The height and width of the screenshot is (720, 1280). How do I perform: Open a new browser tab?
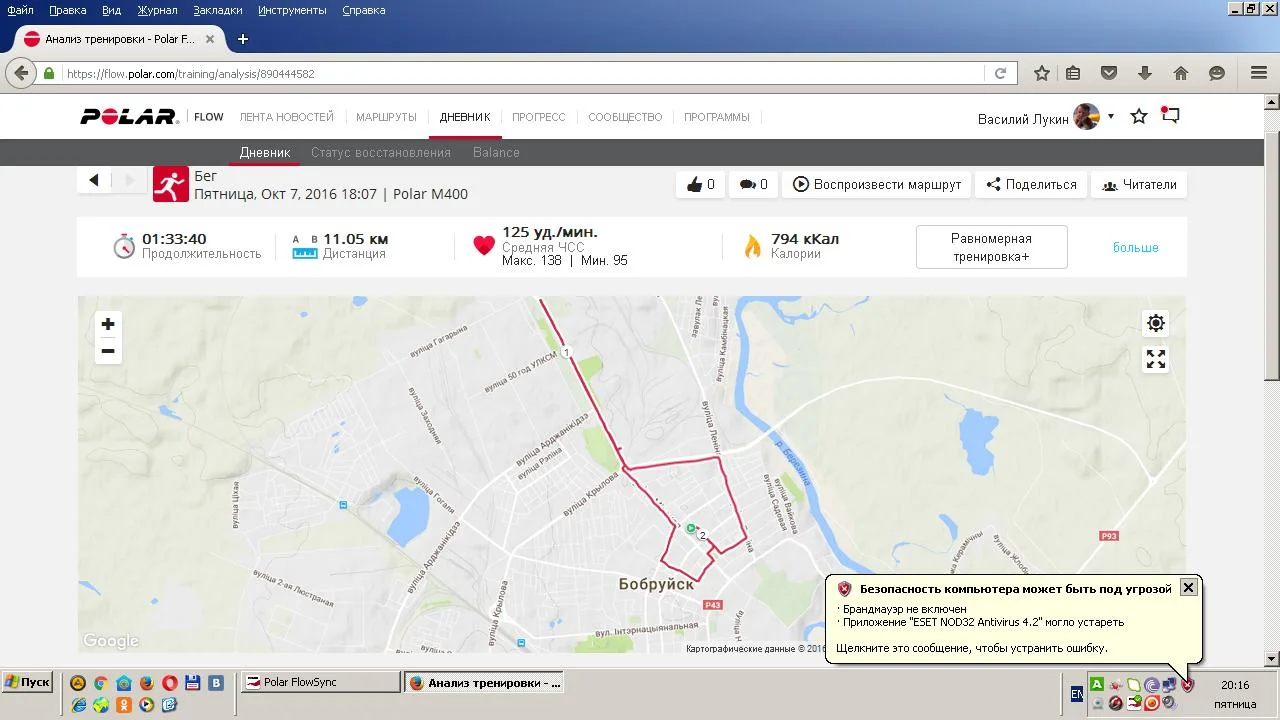click(x=243, y=39)
